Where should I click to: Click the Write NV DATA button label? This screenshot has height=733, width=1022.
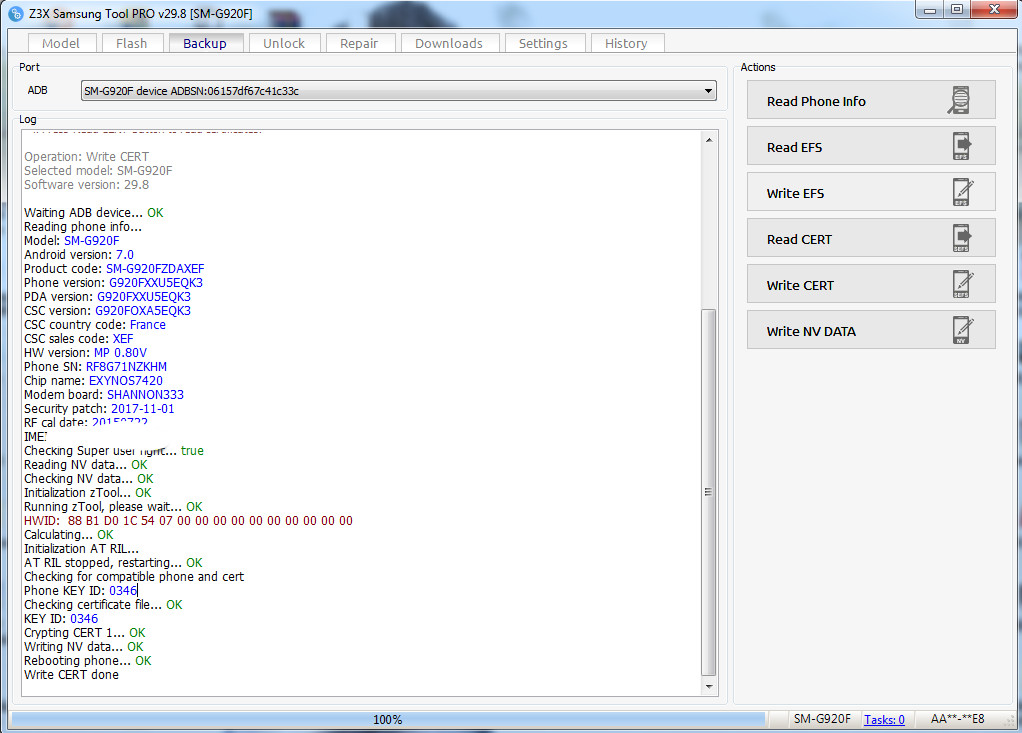pos(811,331)
